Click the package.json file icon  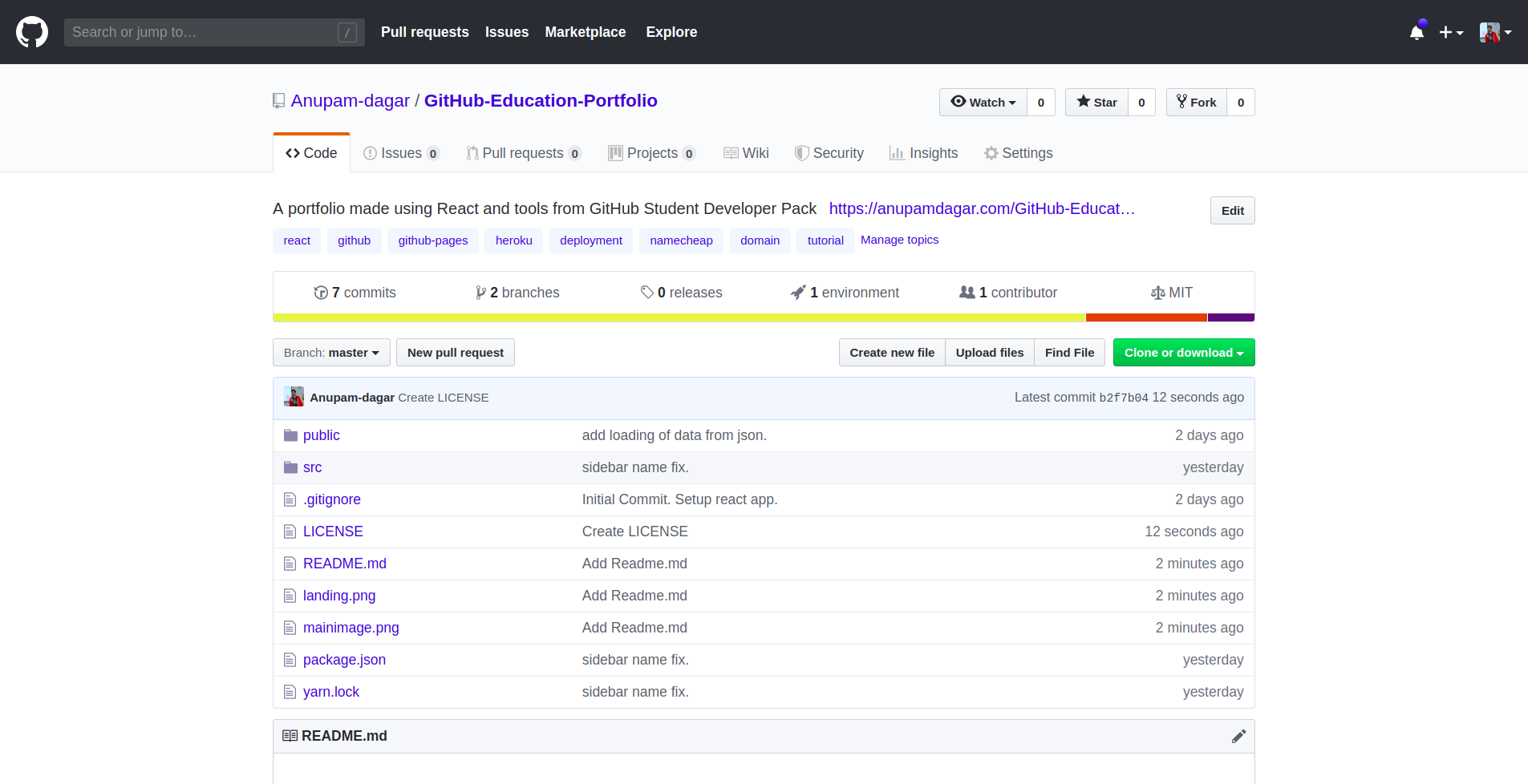pos(290,660)
